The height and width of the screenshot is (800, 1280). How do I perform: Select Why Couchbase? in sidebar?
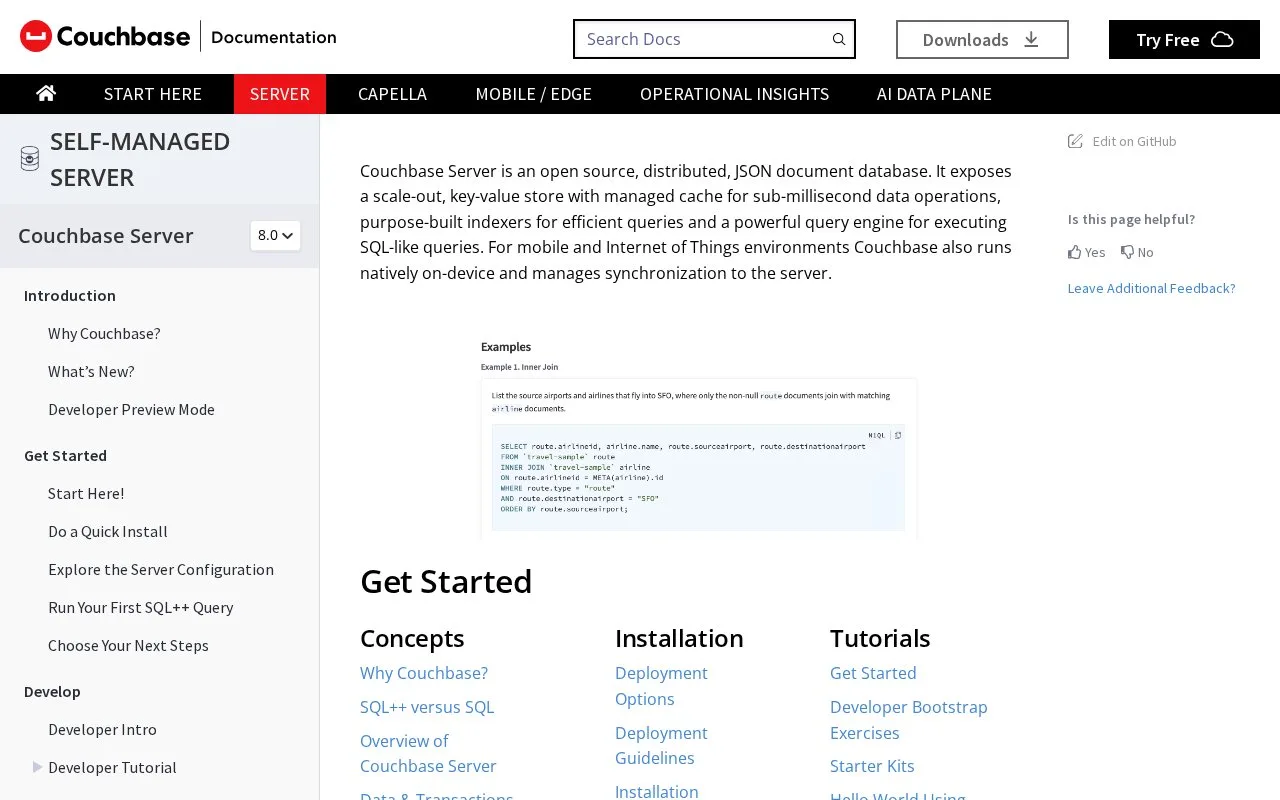tap(104, 333)
